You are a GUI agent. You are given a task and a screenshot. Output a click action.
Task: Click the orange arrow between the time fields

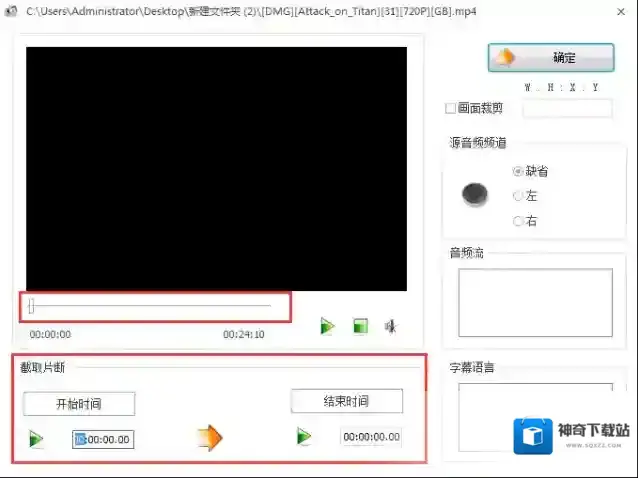tap(209, 437)
